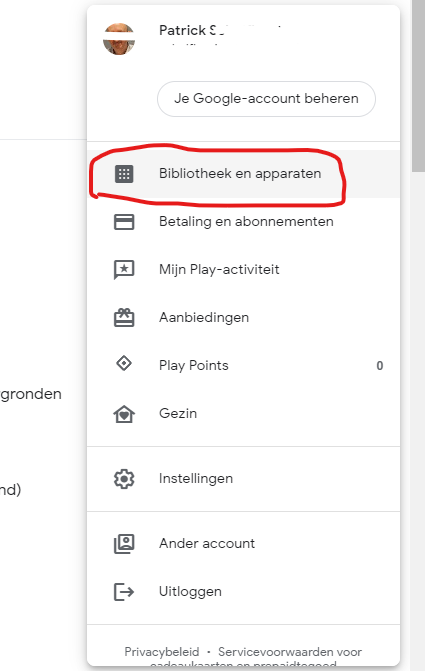The width and height of the screenshot is (425, 671).
Task: Open Servicevoorwaarden link in footer
Action: (290, 652)
